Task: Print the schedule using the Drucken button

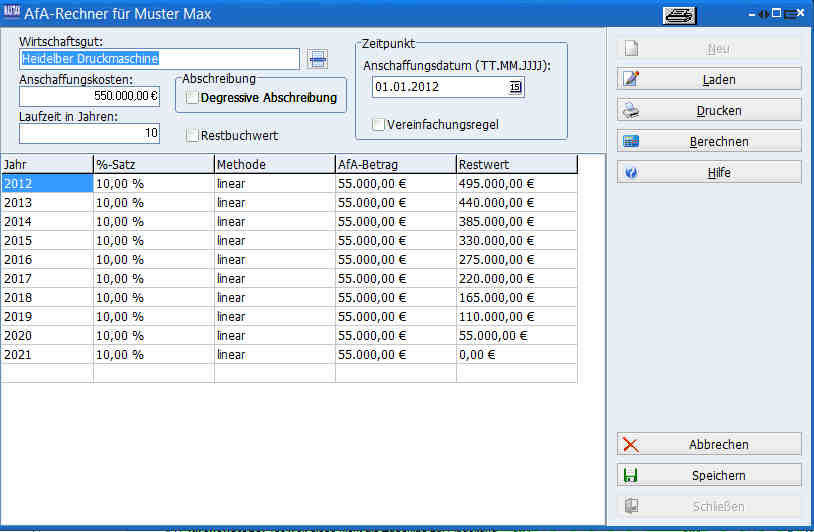Action: click(x=708, y=110)
